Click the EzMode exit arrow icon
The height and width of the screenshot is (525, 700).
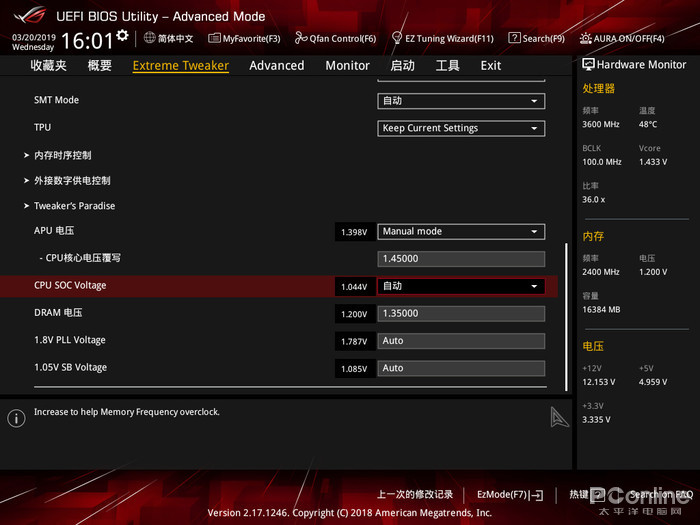(536, 495)
